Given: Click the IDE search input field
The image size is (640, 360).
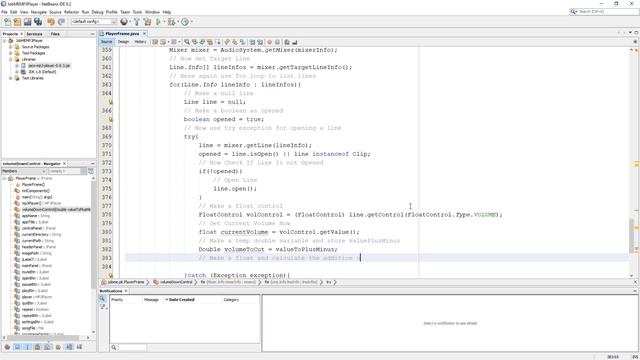Looking at the screenshot, I should tap(608, 12).
